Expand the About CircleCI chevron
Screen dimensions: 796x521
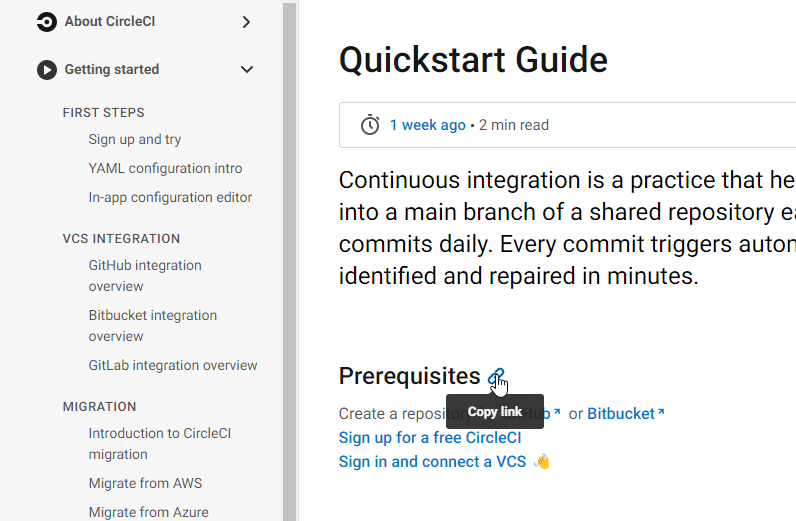click(246, 22)
